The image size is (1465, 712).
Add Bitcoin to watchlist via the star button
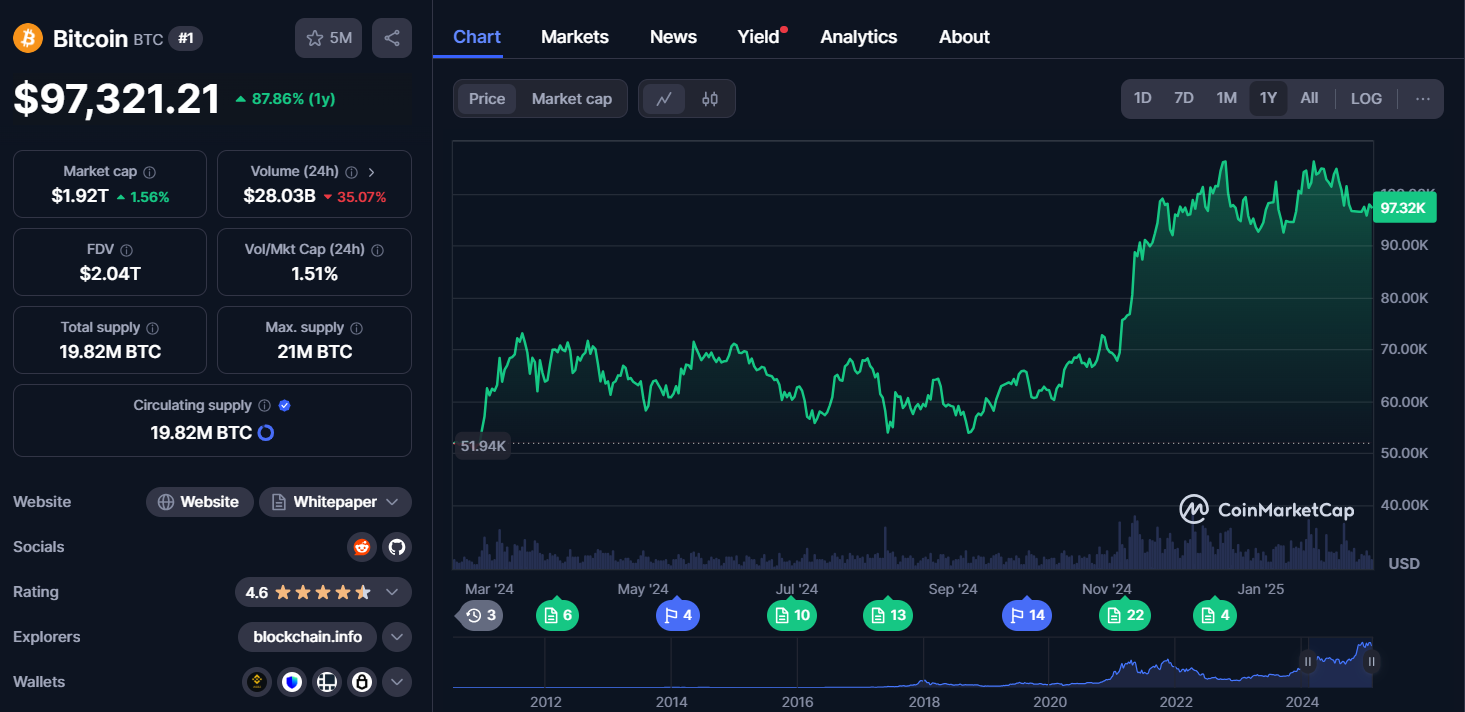[328, 38]
